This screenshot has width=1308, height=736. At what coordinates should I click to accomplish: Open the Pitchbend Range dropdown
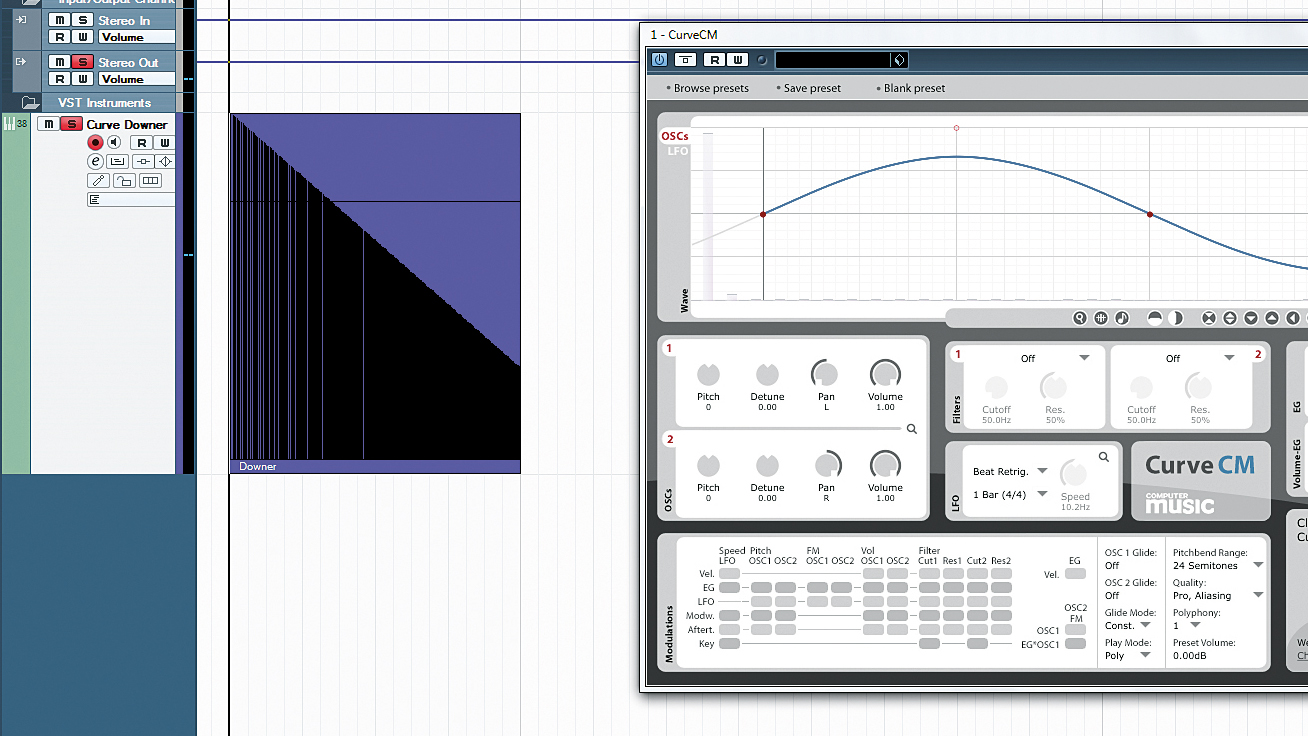(1258, 565)
